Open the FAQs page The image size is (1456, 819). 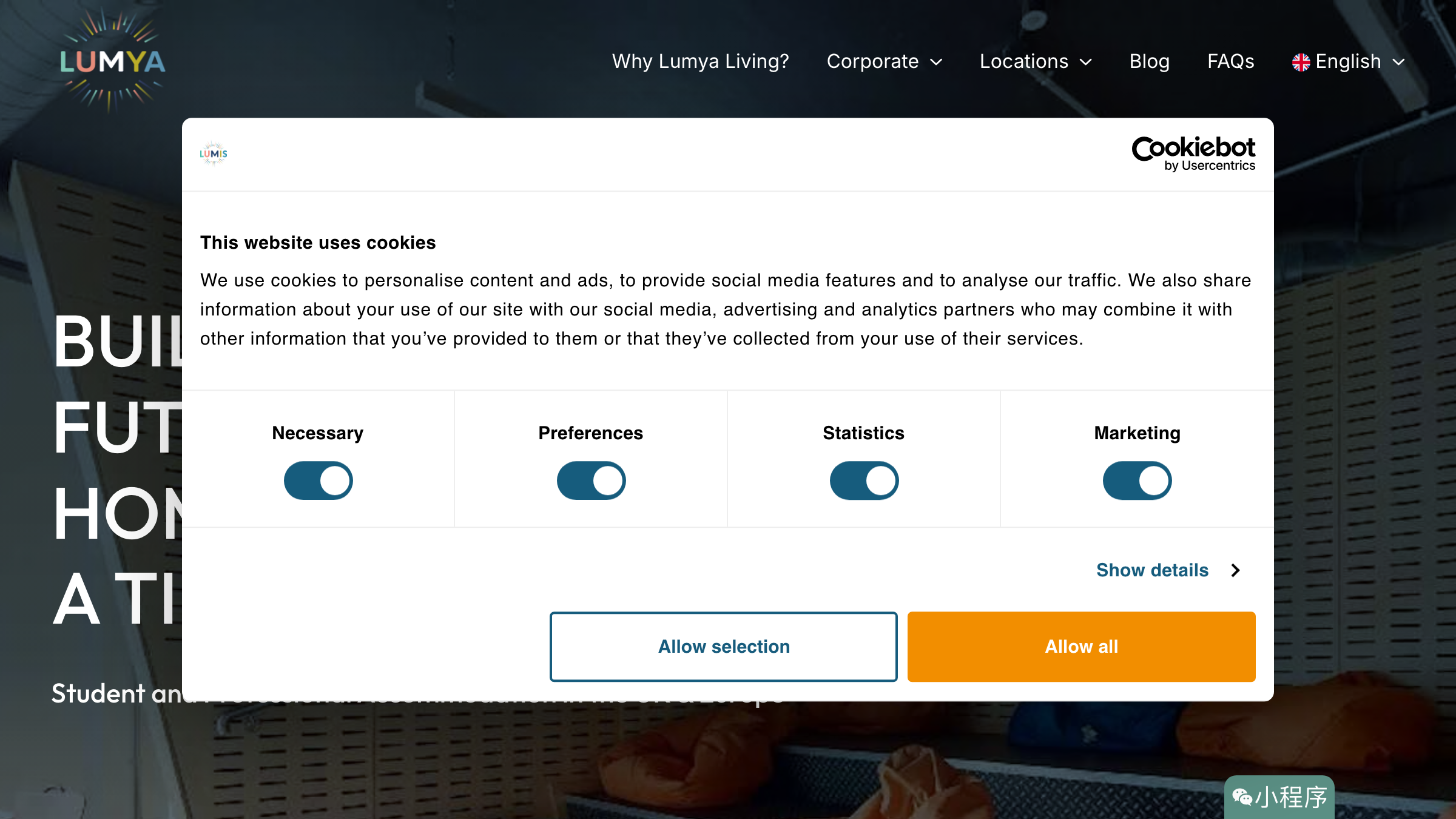[x=1231, y=61]
